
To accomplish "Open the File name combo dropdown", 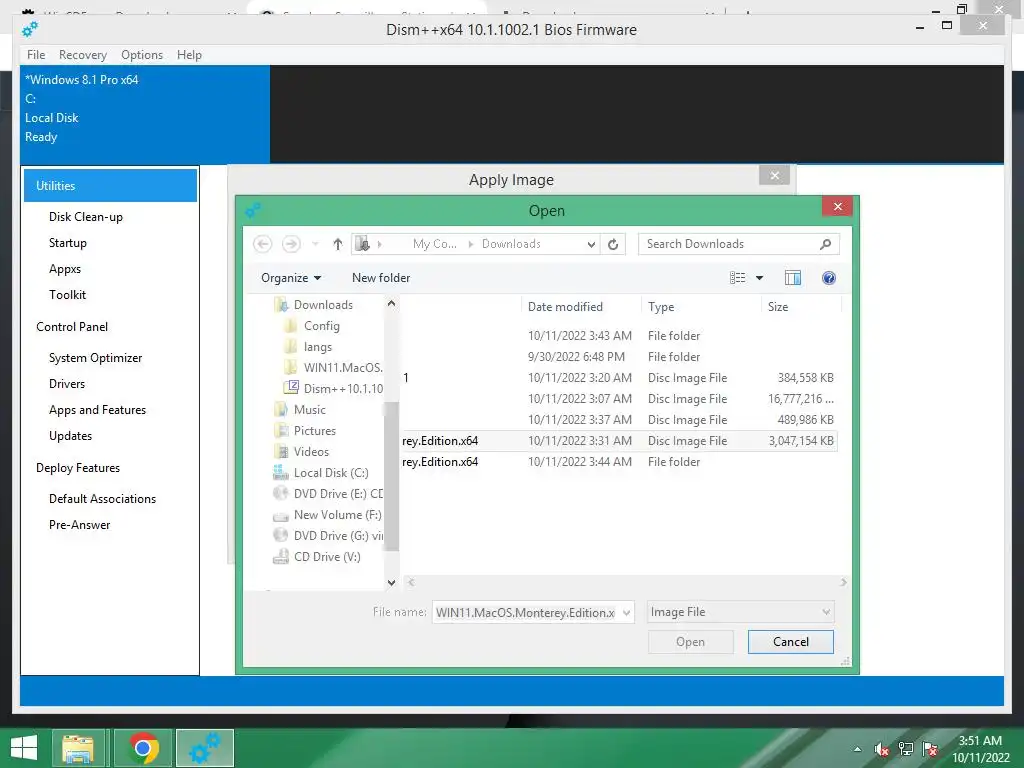I will point(626,613).
